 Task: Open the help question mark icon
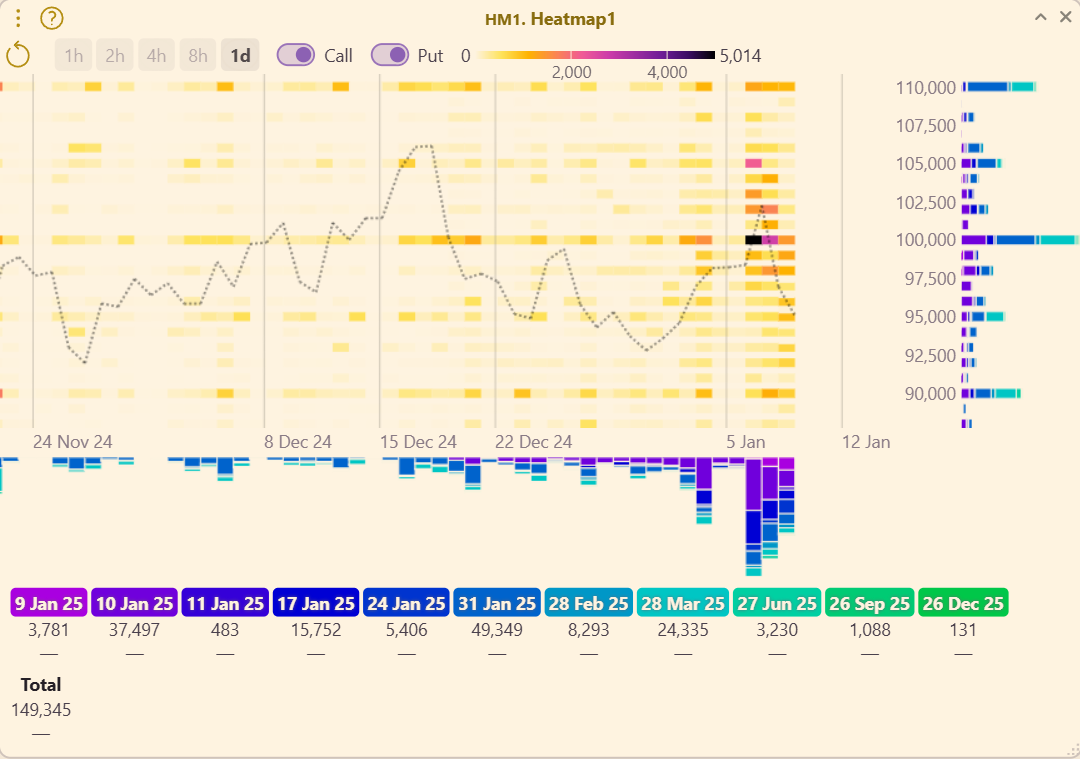point(52,18)
